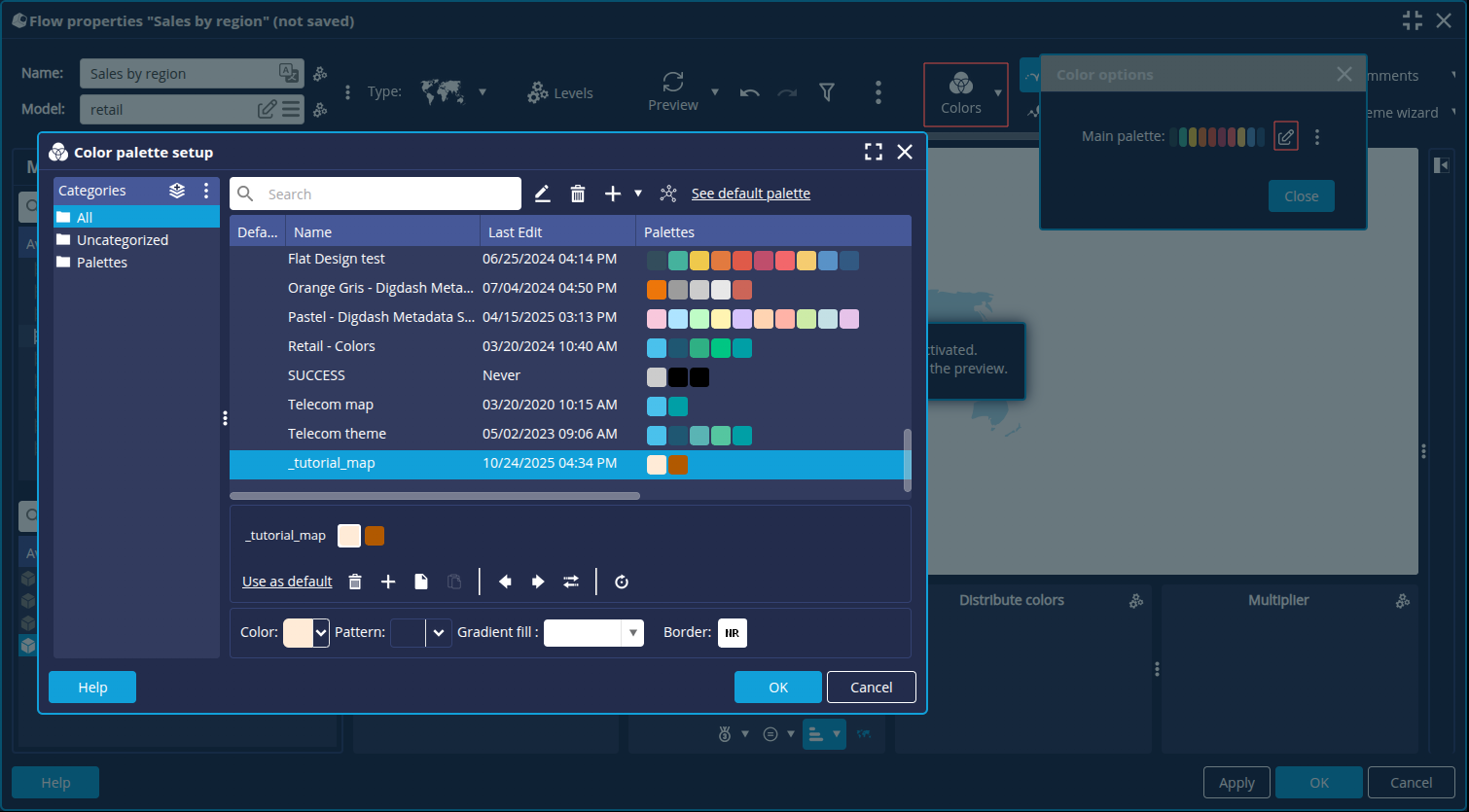Click Use as default link

pos(286,581)
